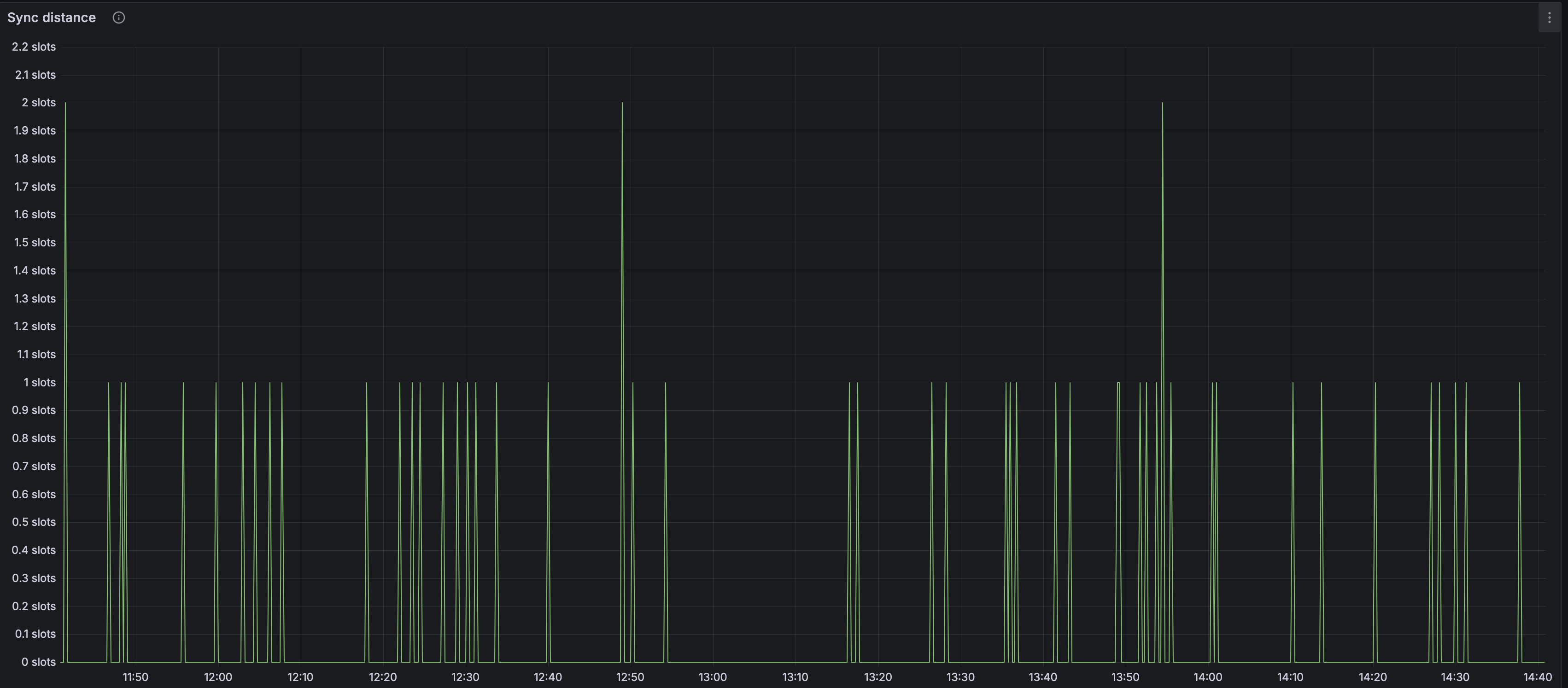1568x688 pixels.
Task: Click the 1 slots y-axis label
Action: (x=40, y=382)
